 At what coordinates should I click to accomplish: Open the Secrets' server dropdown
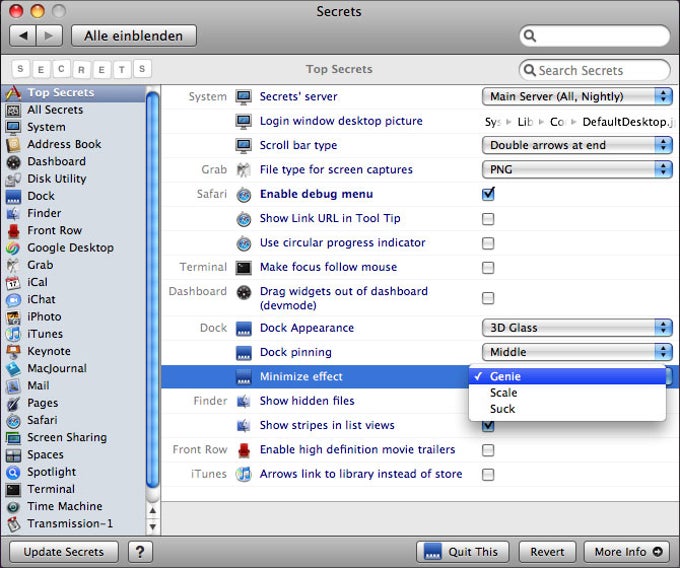577,96
